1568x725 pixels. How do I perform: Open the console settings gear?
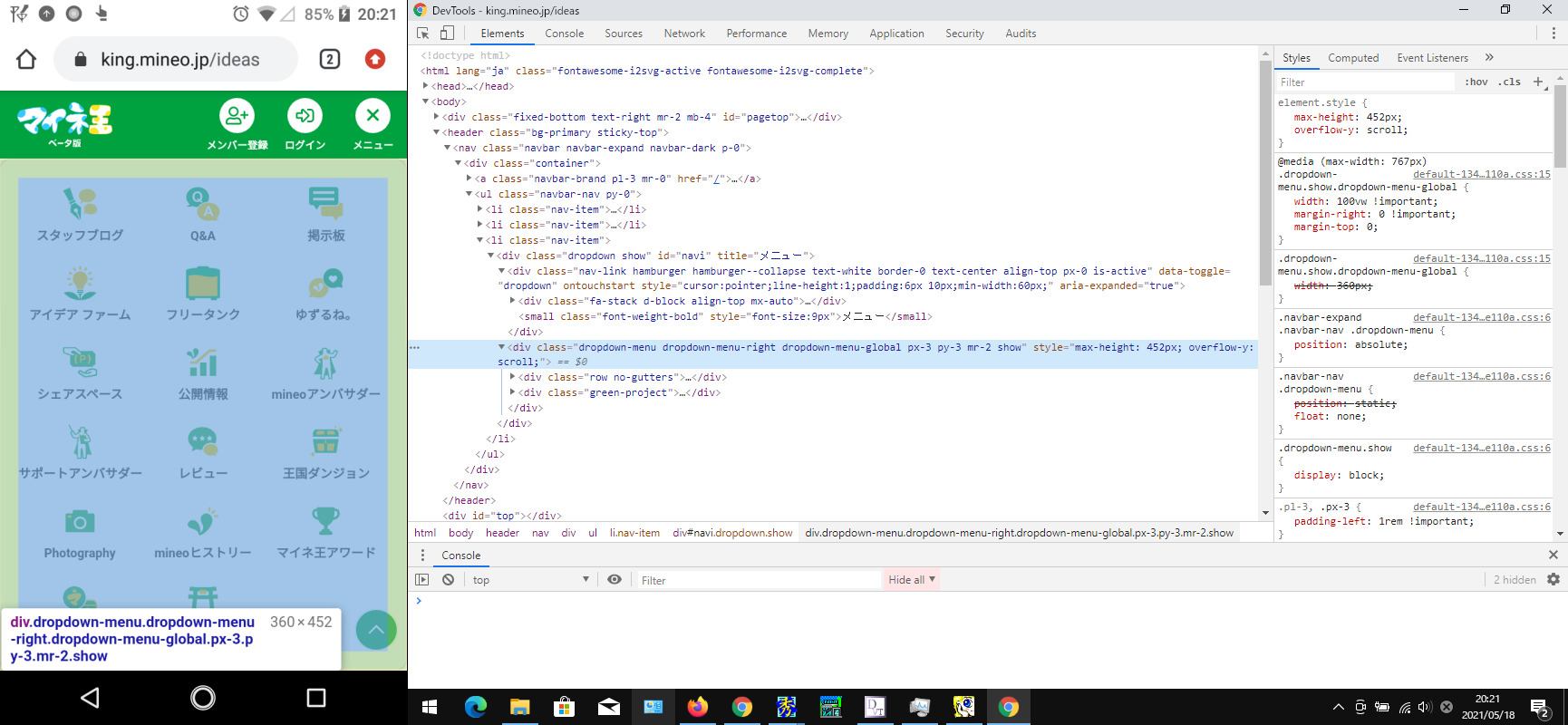point(1553,580)
